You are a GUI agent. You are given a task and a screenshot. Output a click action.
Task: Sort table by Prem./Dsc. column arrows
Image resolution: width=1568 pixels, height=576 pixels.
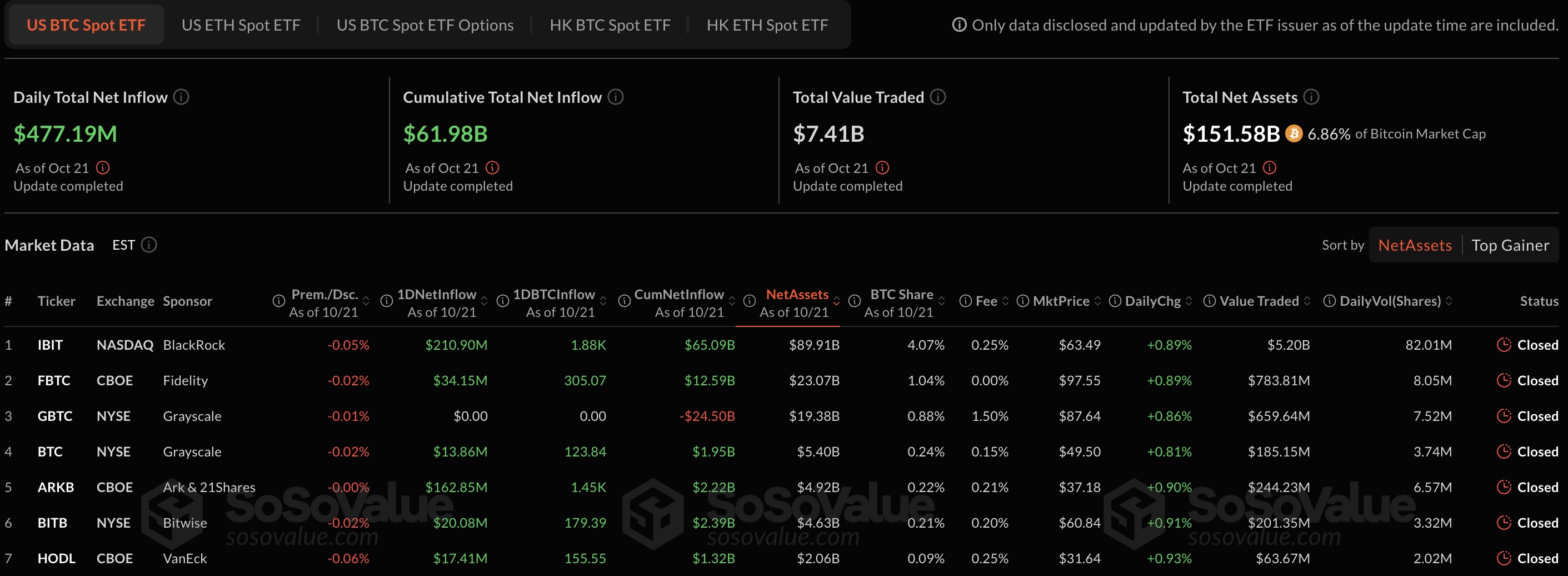click(x=366, y=301)
